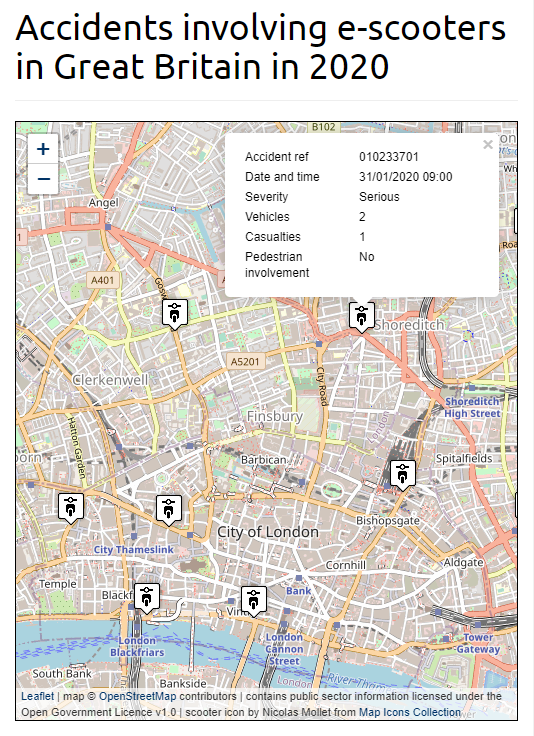Click the severity value Serious
Screen dimensions: 534x736
379,197
